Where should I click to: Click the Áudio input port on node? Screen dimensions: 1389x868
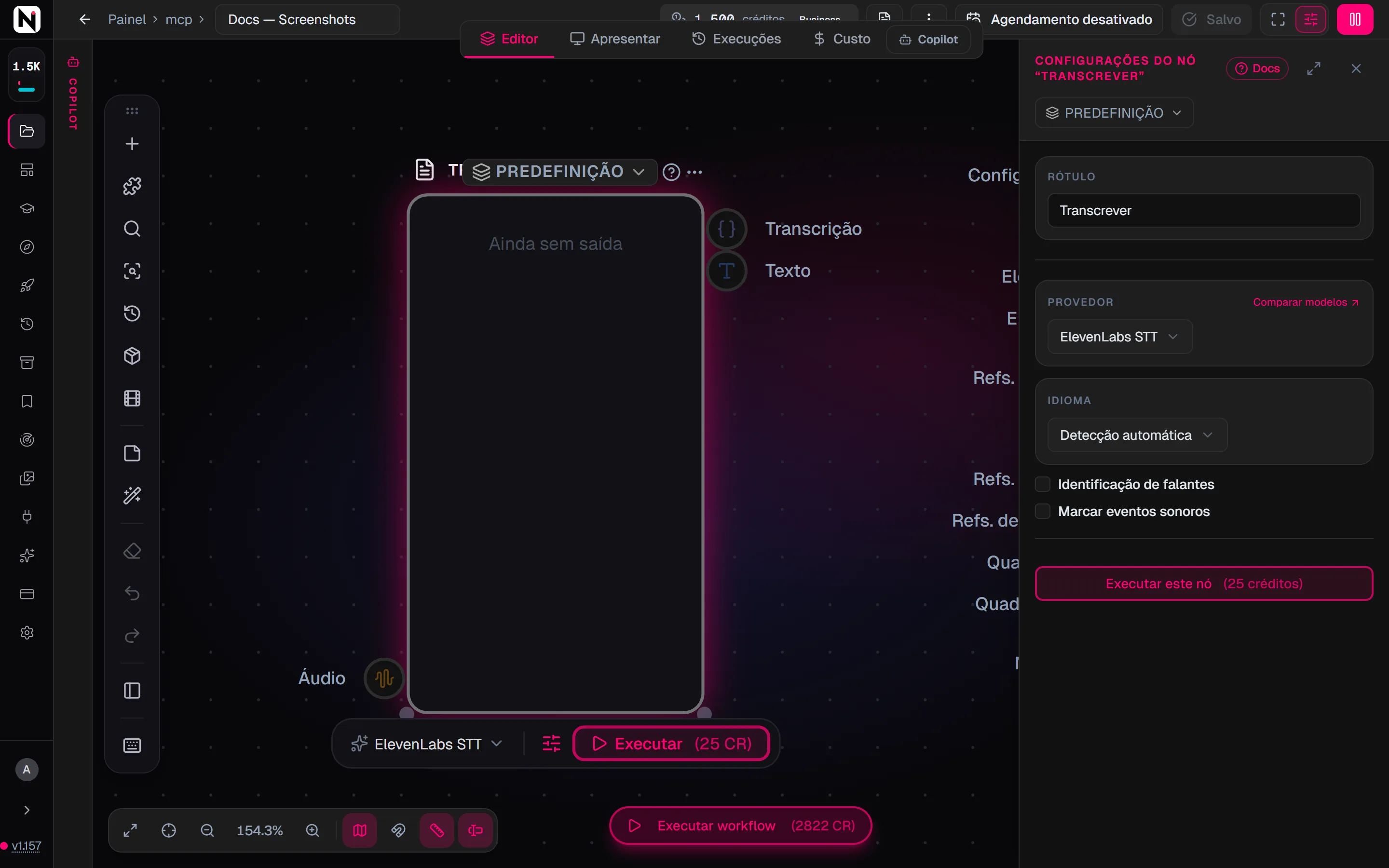[384, 678]
